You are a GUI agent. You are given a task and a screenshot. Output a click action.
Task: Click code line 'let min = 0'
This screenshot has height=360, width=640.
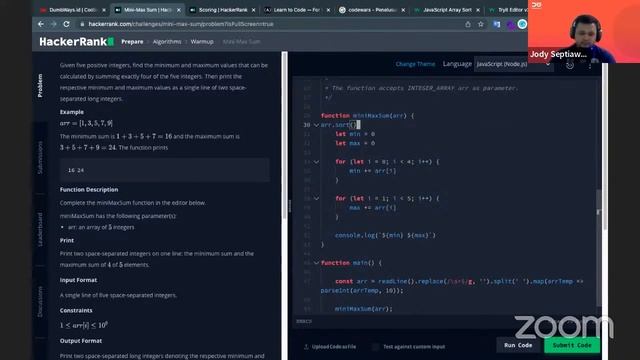355,134
